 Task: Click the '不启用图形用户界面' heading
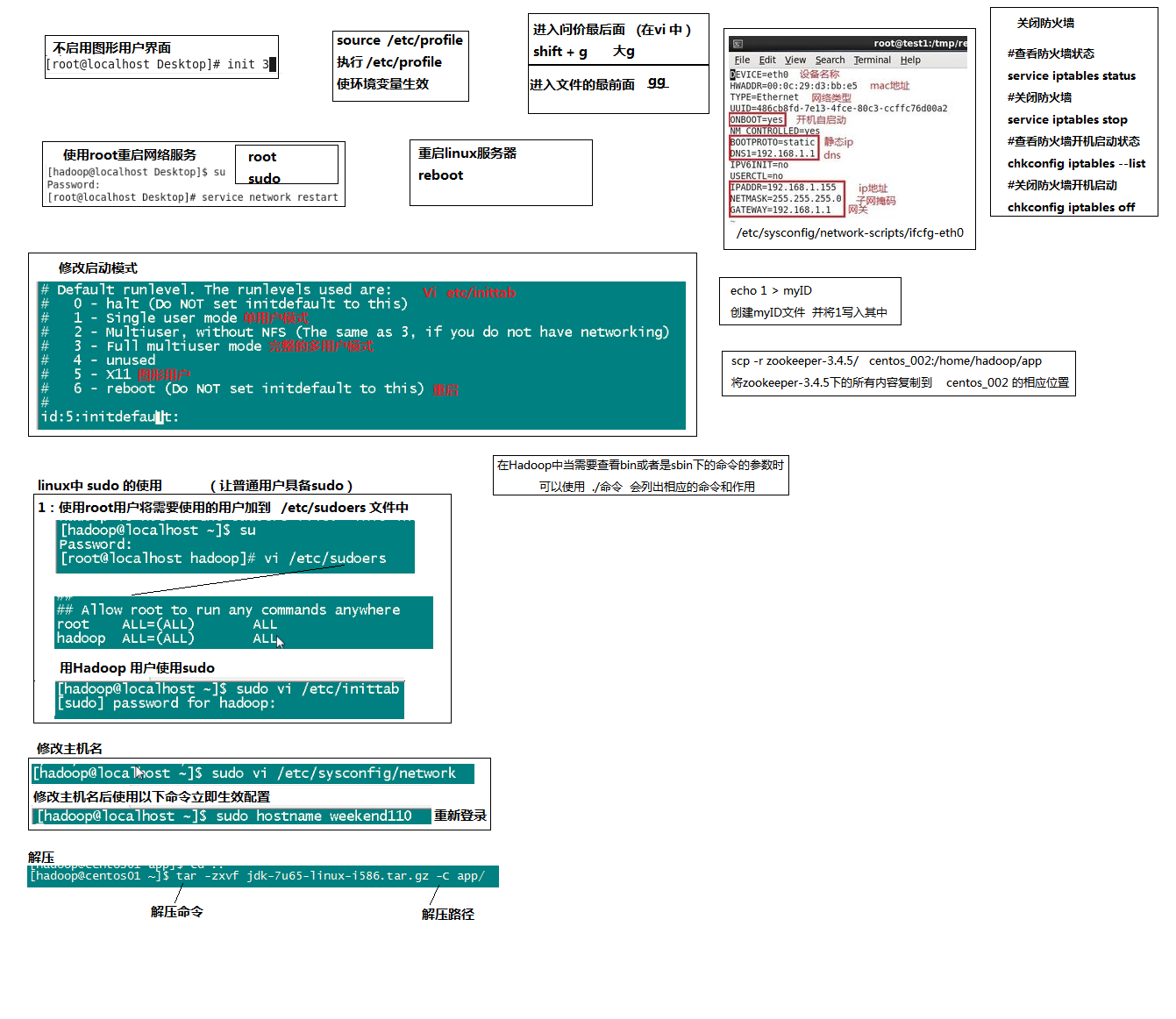pyautogui.click(x=111, y=48)
